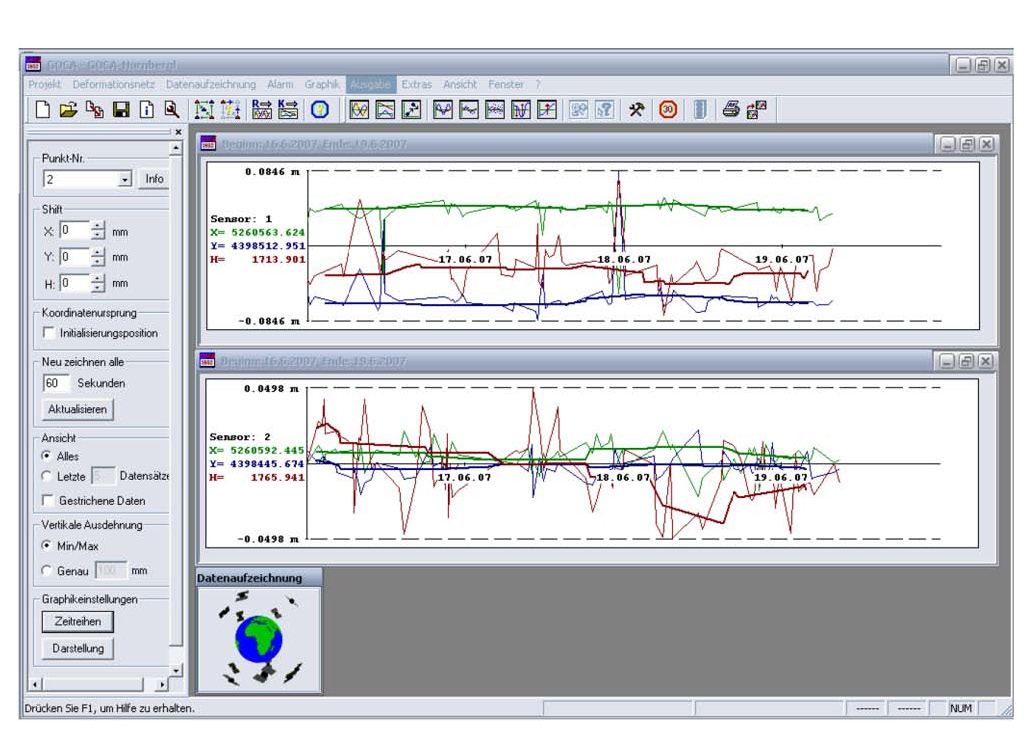Click the side panel horizontal scrollbar right arrow
Viewport: 1033px width, 735px height.
[x=162, y=685]
